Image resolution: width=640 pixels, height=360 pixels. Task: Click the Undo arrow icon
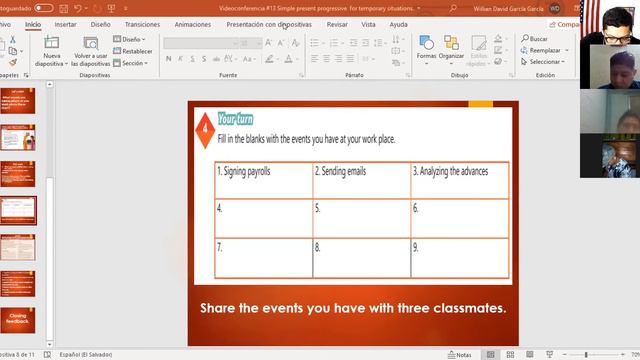tap(78, 8)
